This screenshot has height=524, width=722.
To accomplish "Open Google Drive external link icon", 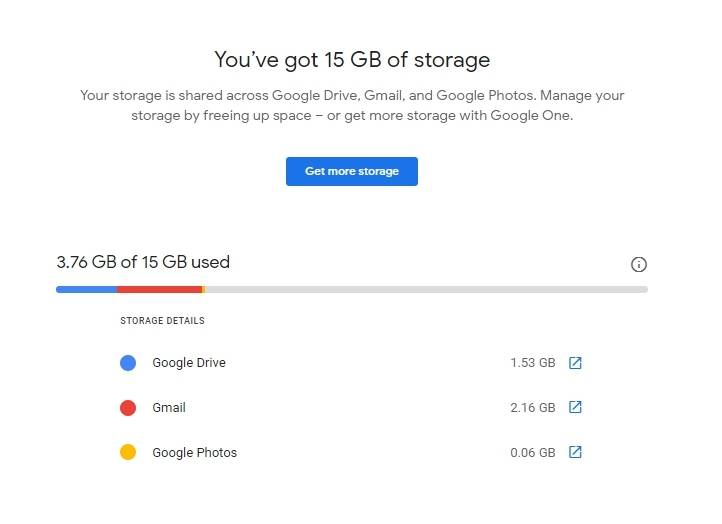I will tap(575, 363).
